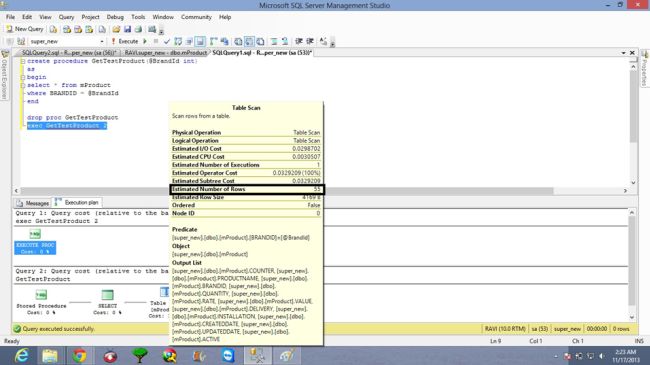Click the Connect icon on SQL toolbar
This screenshot has width=650, height=365.
point(10,41)
